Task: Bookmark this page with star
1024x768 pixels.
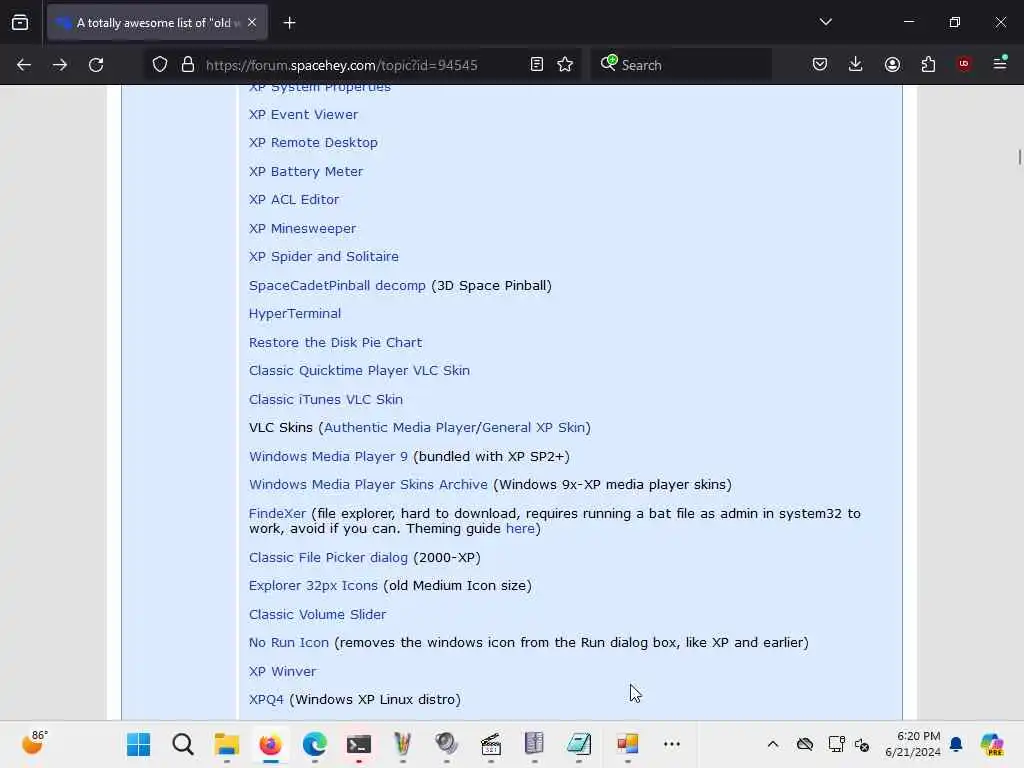Action: coord(565,65)
